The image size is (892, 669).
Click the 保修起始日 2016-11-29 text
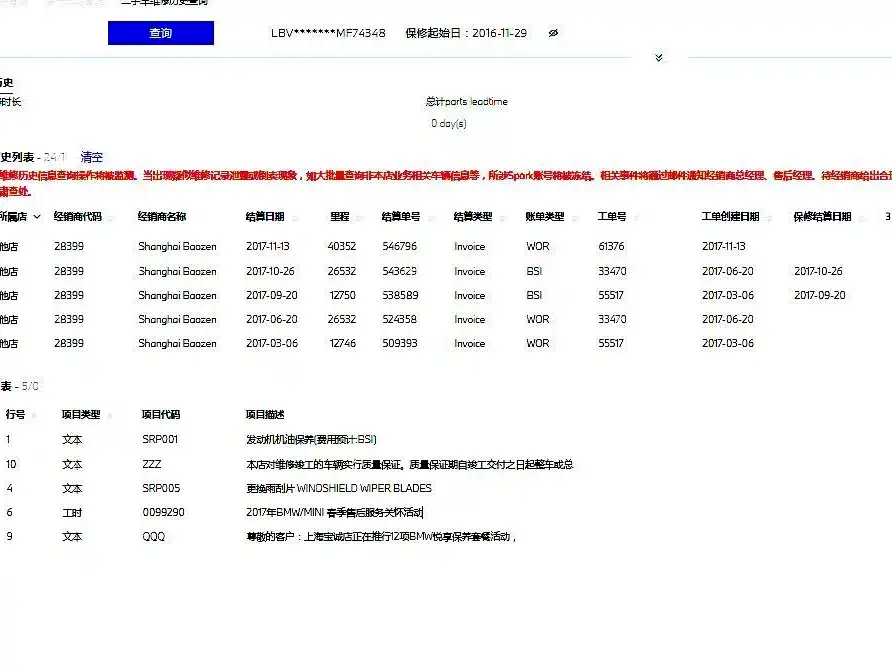click(x=466, y=33)
